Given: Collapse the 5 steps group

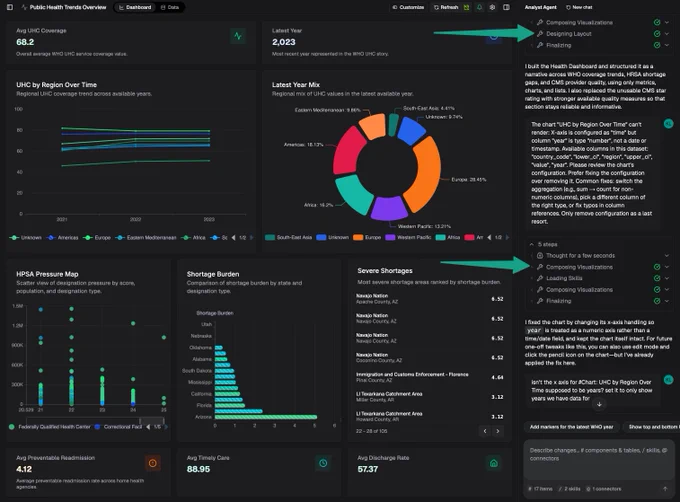Looking at the screenshot, I should (x=532, y=244).
